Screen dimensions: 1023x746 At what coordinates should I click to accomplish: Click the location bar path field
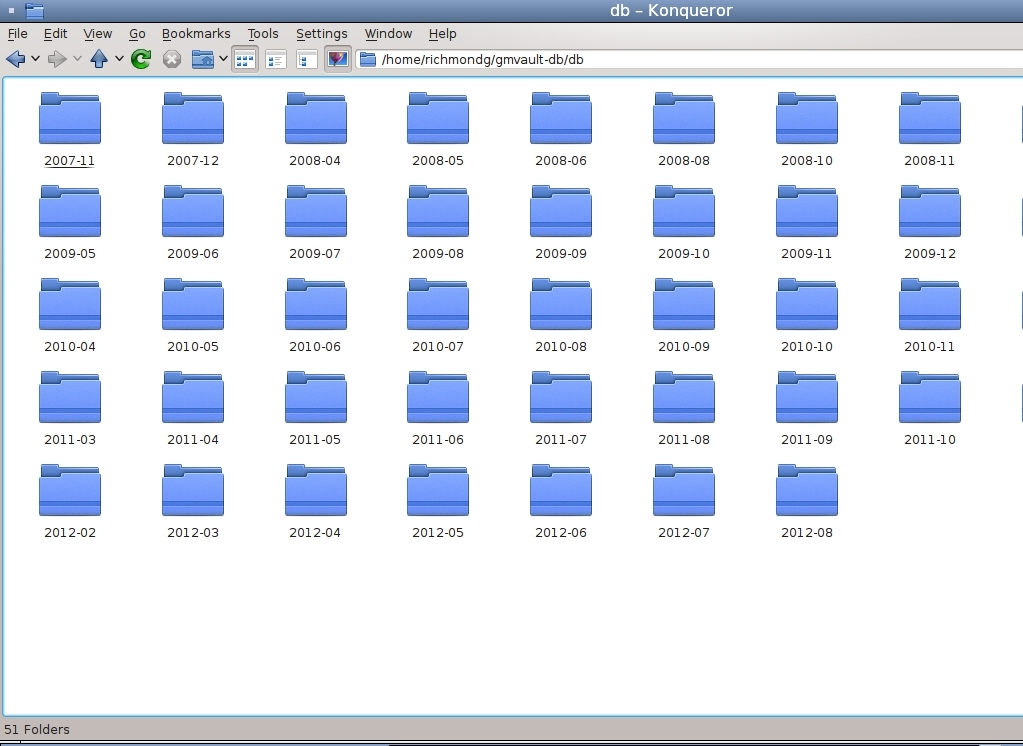[x=692, y=59]
